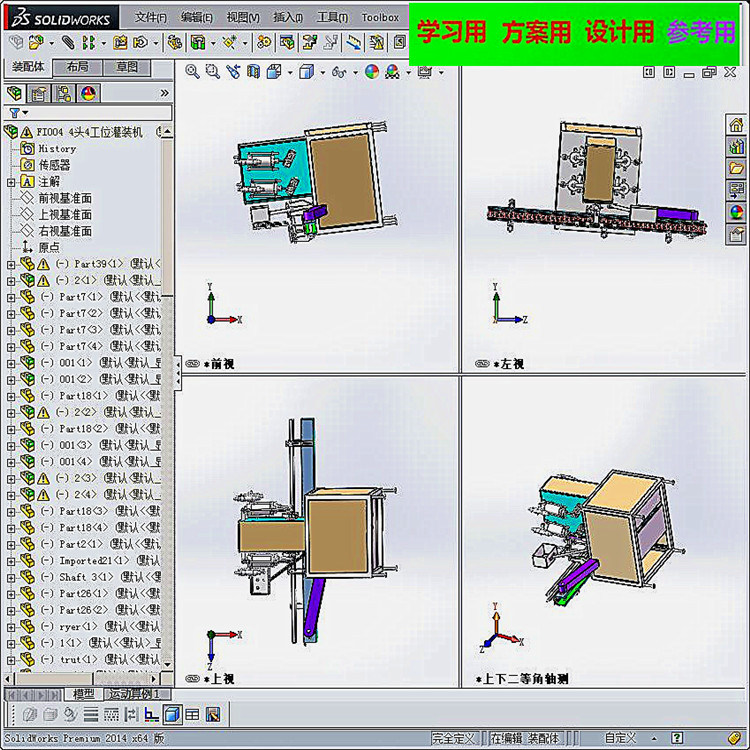Open the 文件(F) menu
This screenshot has width=750, height=750.
coord(151,18)
